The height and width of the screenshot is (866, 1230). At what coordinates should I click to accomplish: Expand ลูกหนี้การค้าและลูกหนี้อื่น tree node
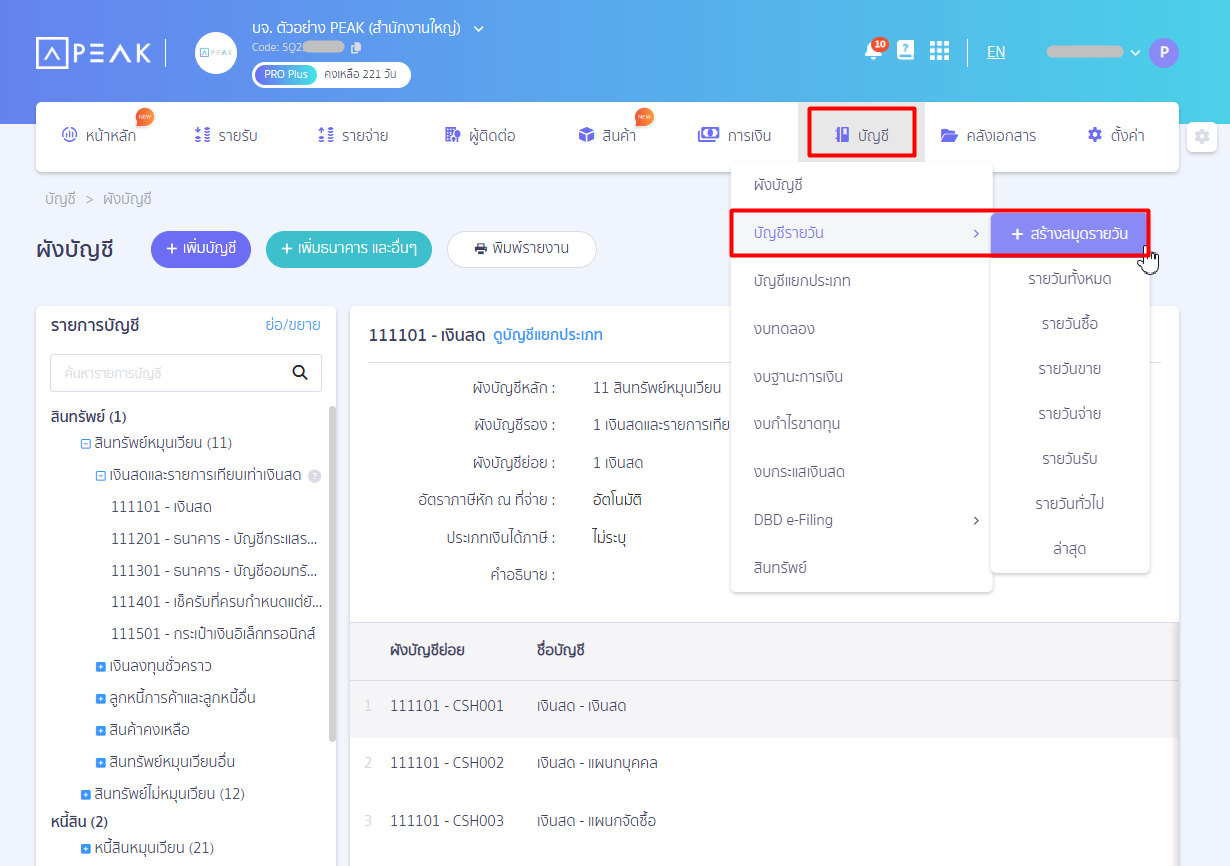click(x=101, y=698)
